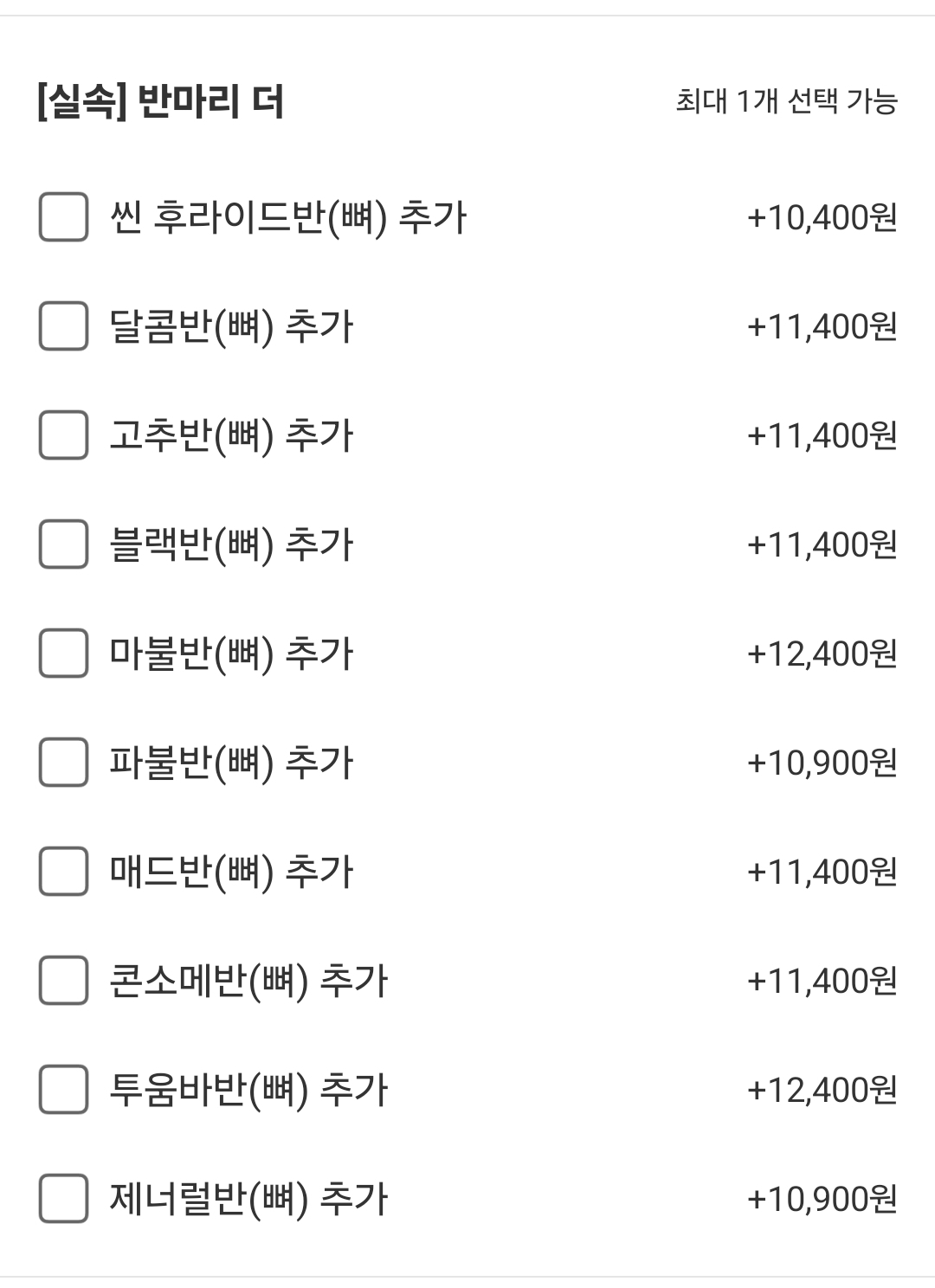Click the 달콤반(뼈) 추가 option text
935x1288 pixels.
(x=231, y=326)
